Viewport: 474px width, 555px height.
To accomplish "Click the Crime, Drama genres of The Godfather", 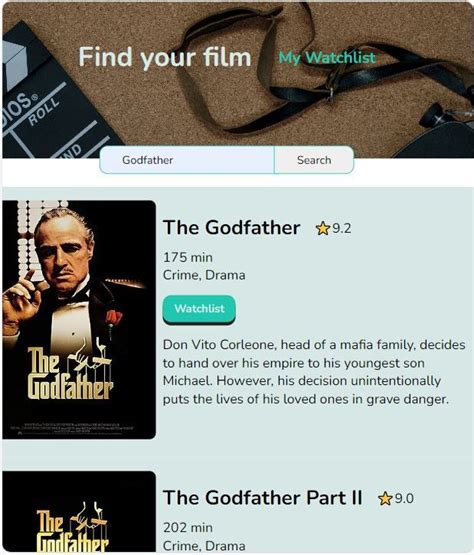I will [204, 275].
